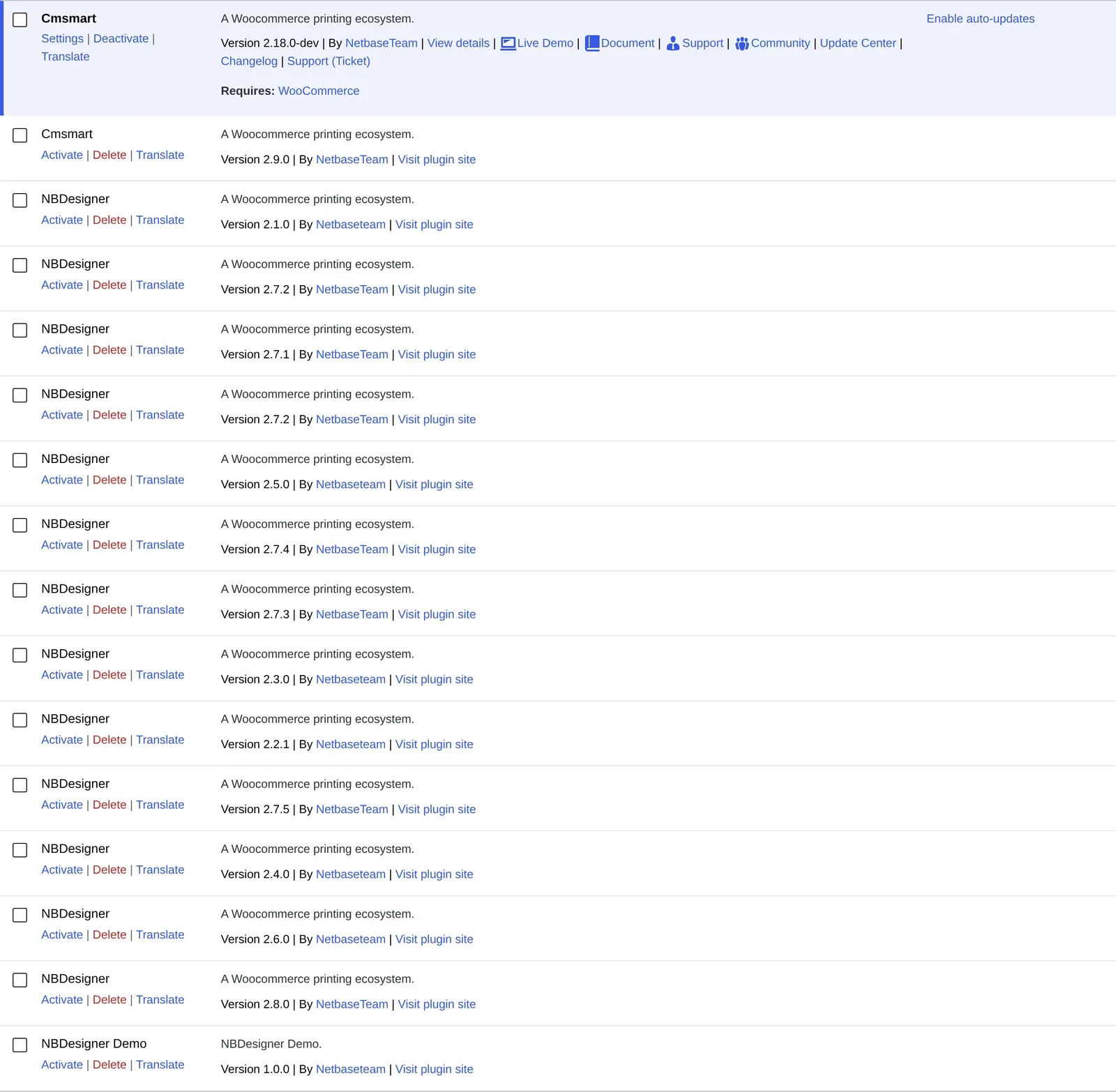Visit plugin site for NBDesigner 2.4.0
Screen dimensions: 1116x1092
pos(434,874)
